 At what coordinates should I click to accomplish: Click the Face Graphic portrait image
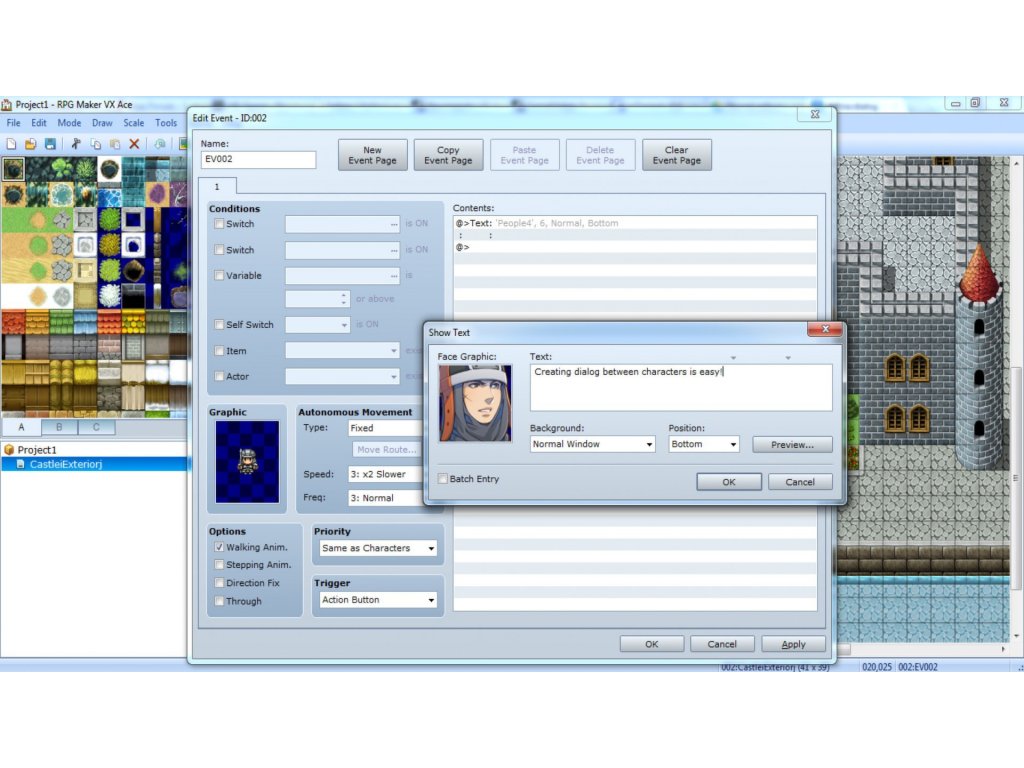[475, 403]
